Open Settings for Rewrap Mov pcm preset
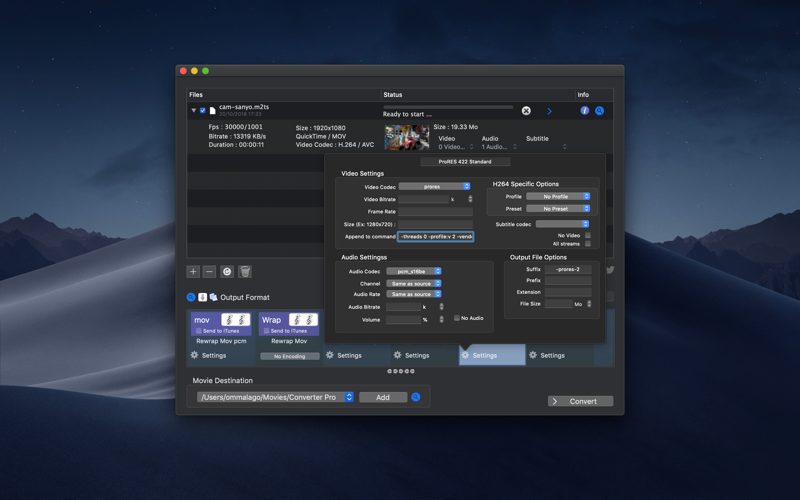800x500 pixels. [208, 355]
